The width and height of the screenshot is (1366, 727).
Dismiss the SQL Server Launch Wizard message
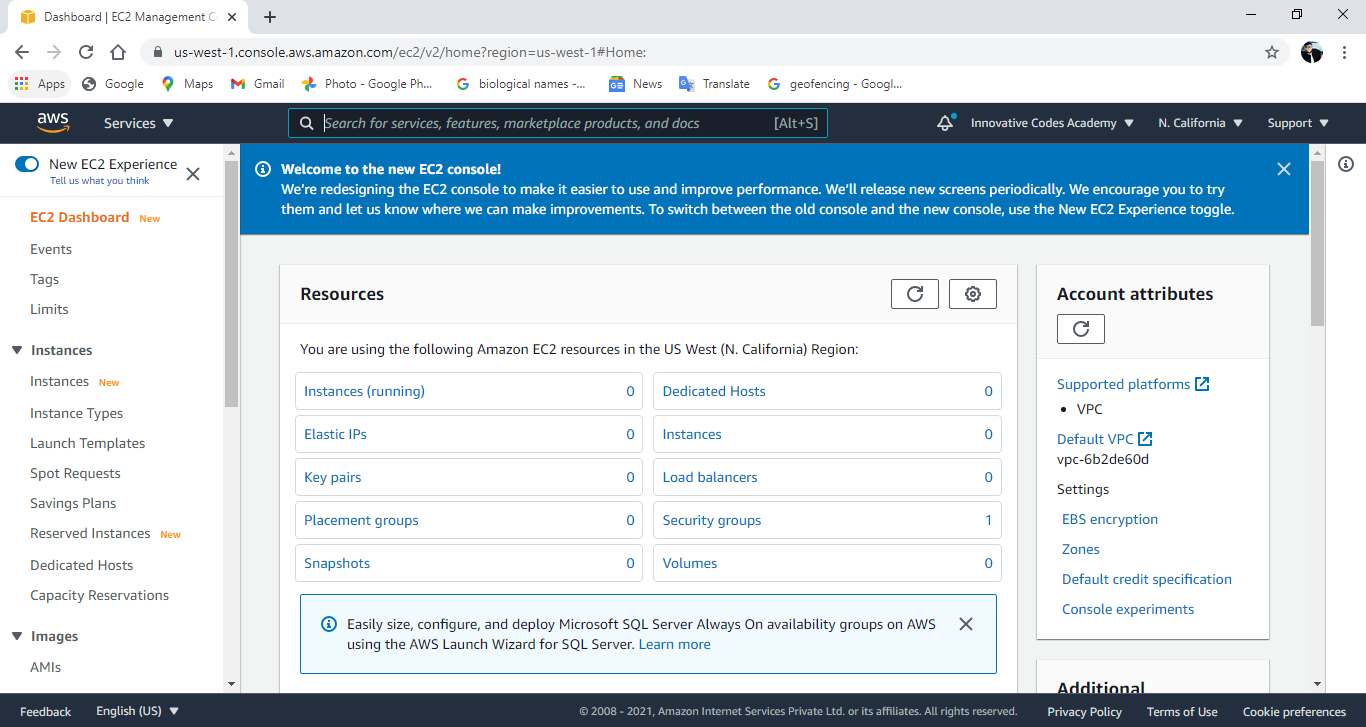965,623
